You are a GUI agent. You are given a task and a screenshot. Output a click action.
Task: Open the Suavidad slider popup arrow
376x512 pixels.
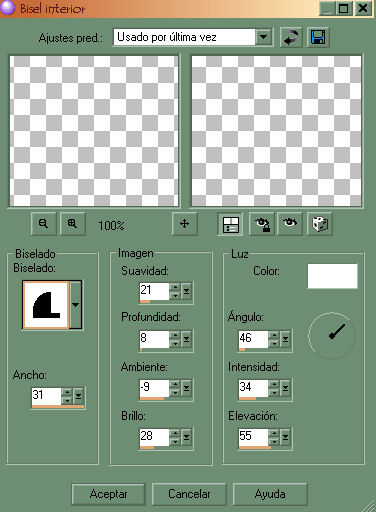click(x=187, y=291)
